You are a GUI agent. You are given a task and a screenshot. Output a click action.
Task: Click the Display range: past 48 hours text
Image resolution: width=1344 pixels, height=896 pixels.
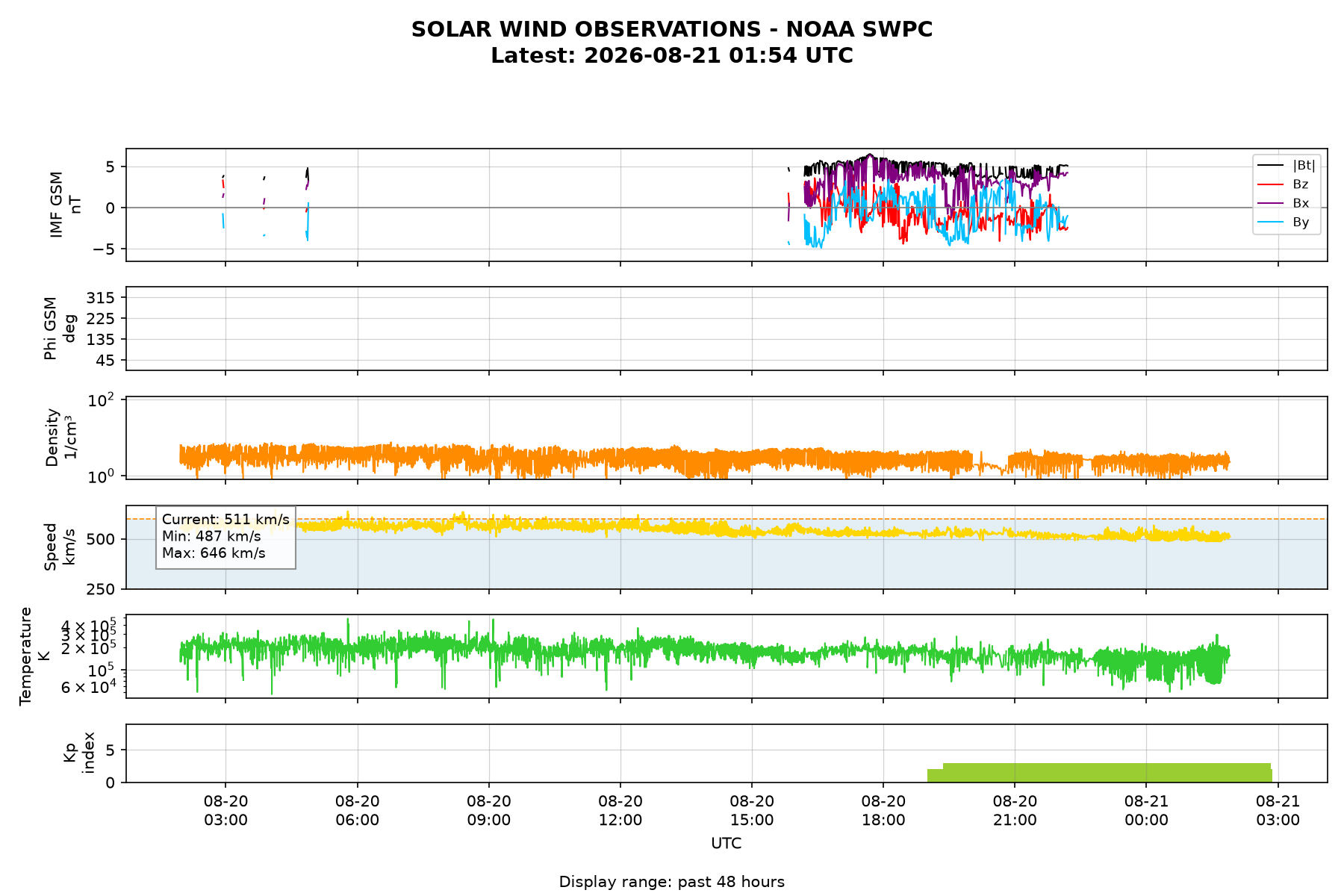pos(672,882)
